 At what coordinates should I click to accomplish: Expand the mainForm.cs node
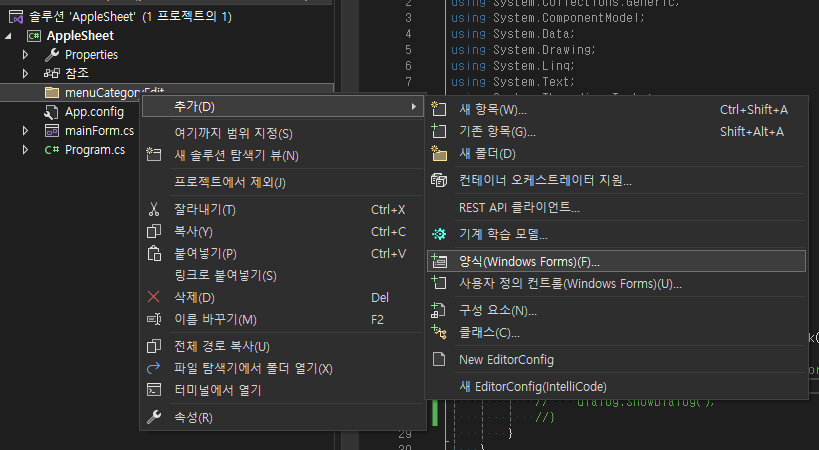point(25,131)
